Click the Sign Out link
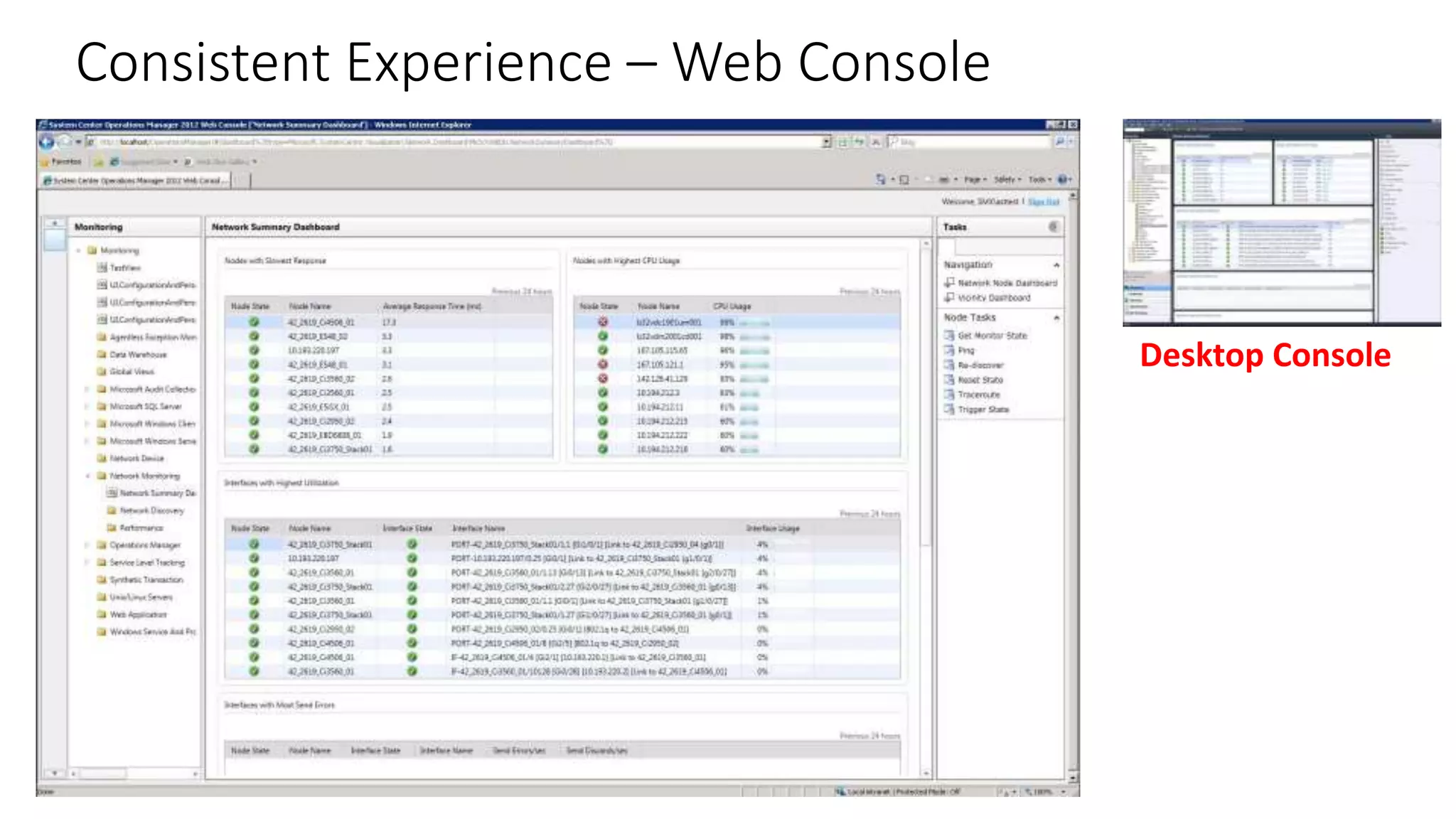Screen dimensions: 1456x819 click(x=1044, y=202)
